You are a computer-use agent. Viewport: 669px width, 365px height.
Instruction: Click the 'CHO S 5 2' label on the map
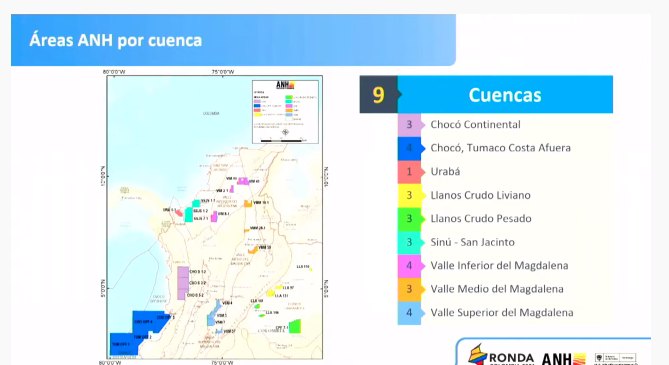coord(195,295)
